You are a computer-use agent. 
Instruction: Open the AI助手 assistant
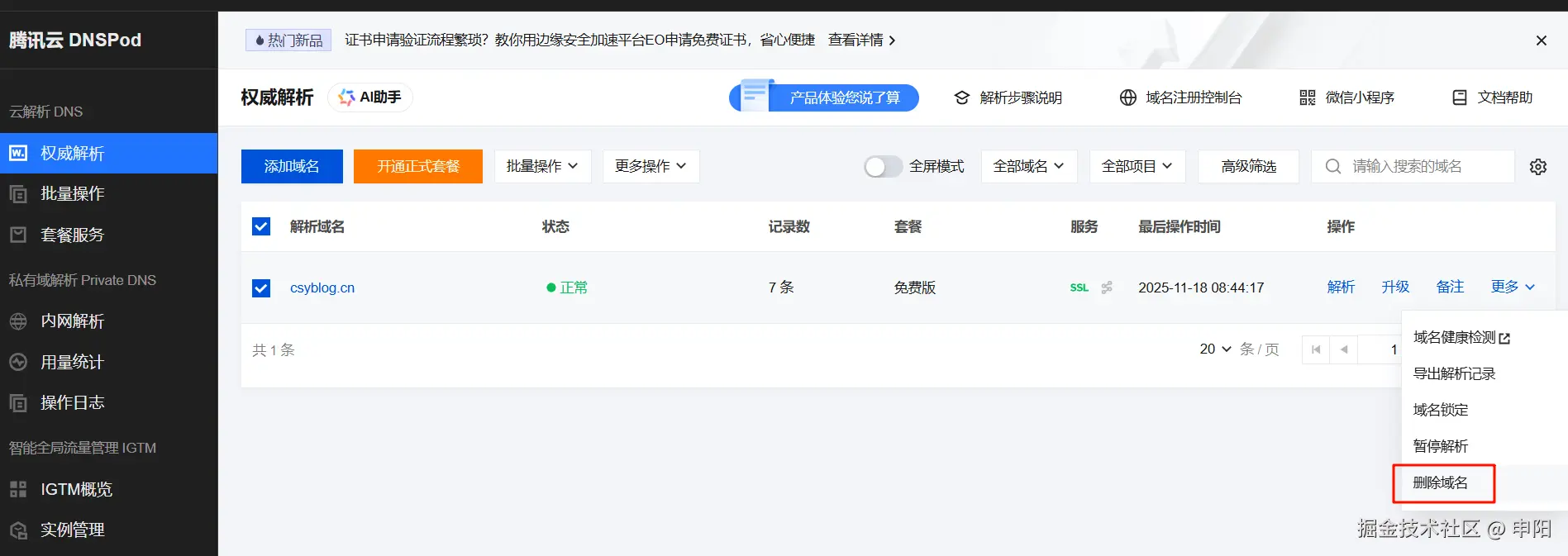click(370, 97)
